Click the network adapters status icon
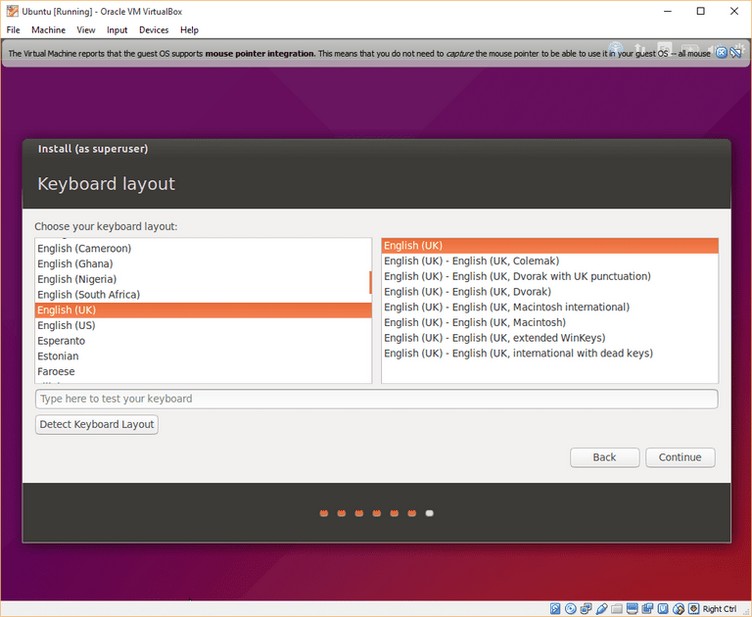This screenshot has height=617, width=752. coord(586,609)
